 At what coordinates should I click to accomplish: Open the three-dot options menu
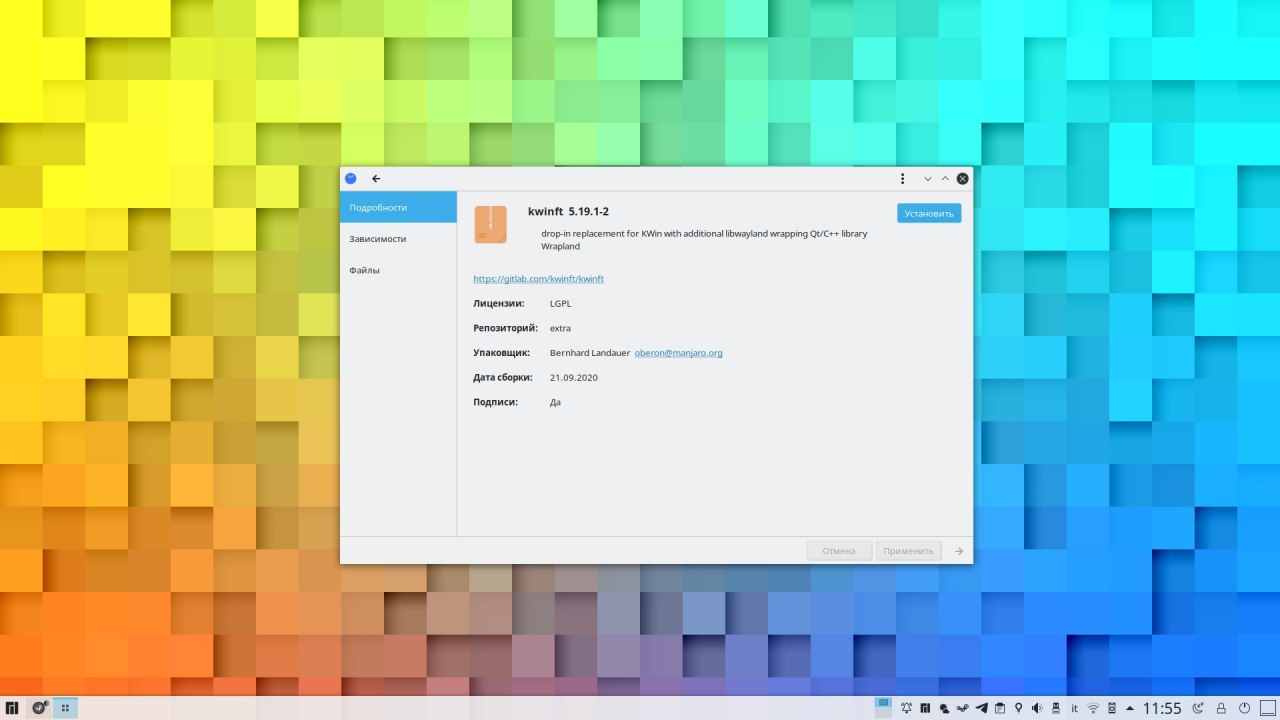tap(902, 178)
